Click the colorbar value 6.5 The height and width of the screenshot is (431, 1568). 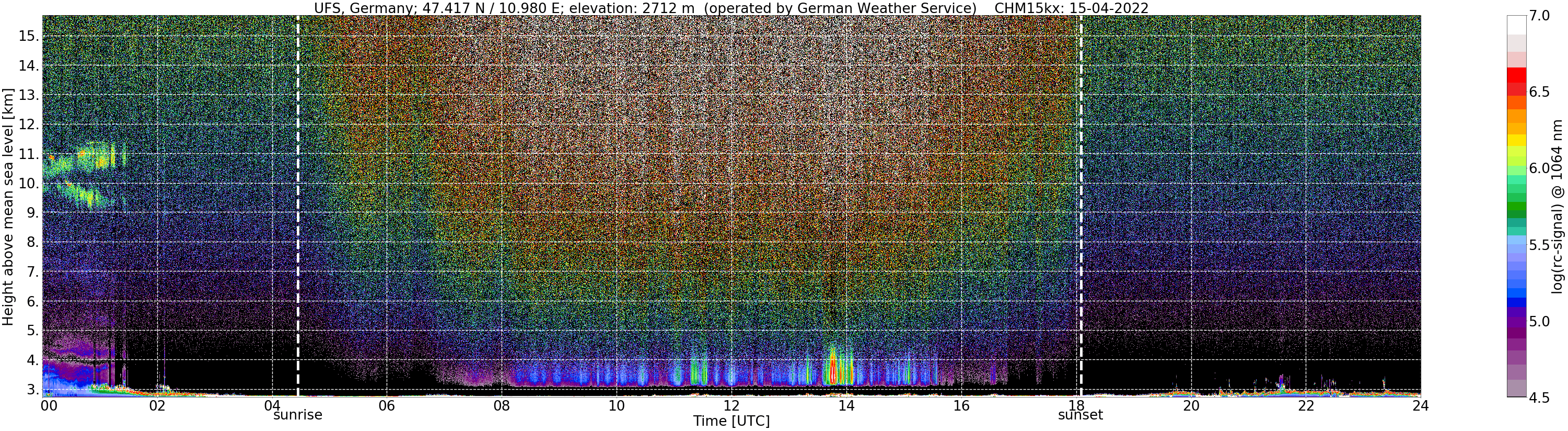pyautogui.click(x=1539, y=92)
